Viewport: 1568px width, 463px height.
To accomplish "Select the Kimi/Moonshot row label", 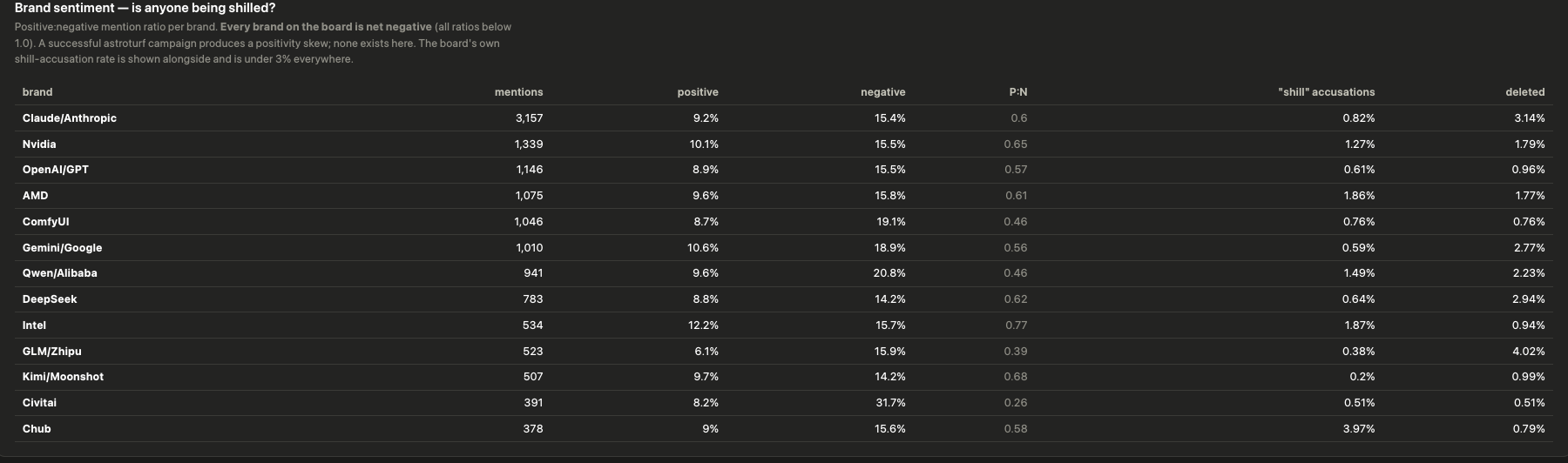I will [x=63, y=377].
